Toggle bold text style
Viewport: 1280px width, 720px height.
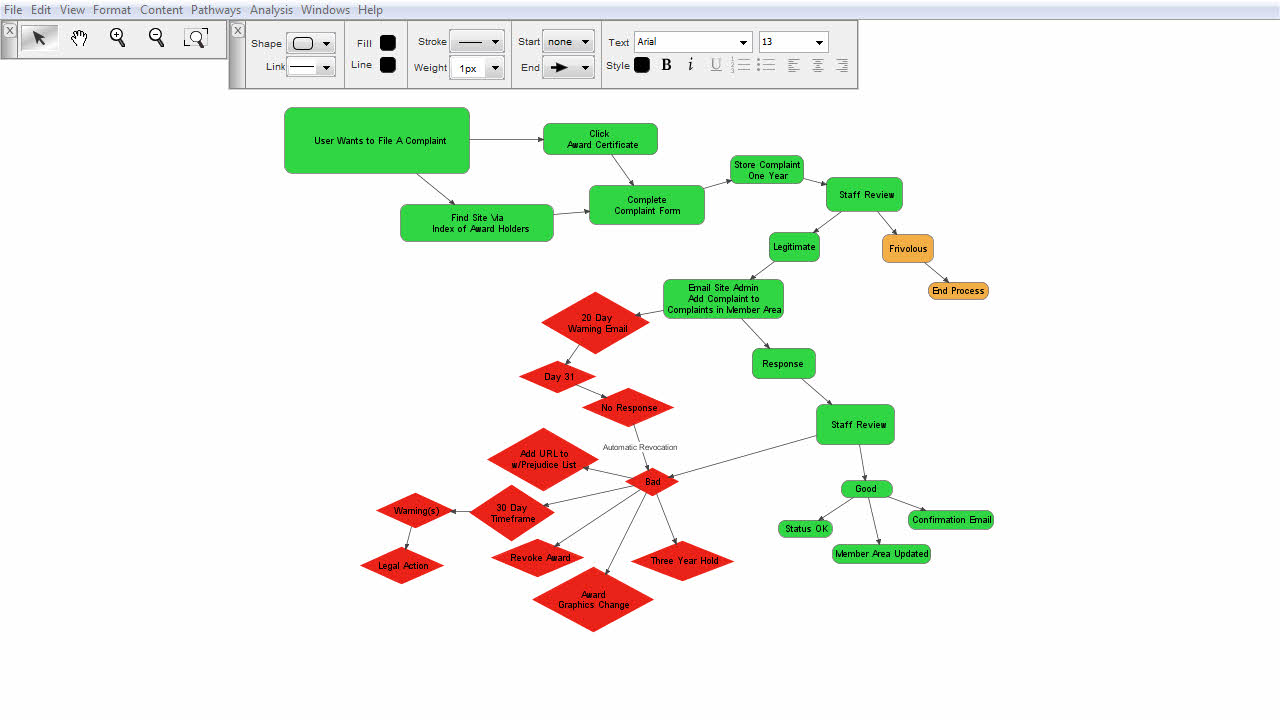coord(666,65)
